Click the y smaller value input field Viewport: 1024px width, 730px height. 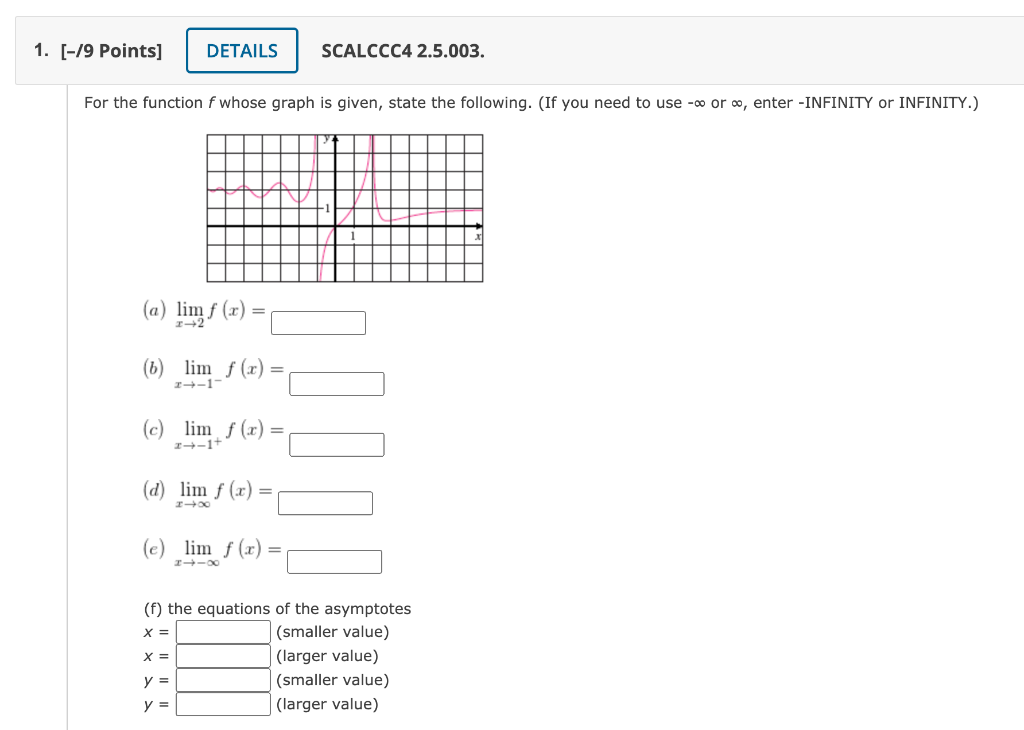click(222, 679)
